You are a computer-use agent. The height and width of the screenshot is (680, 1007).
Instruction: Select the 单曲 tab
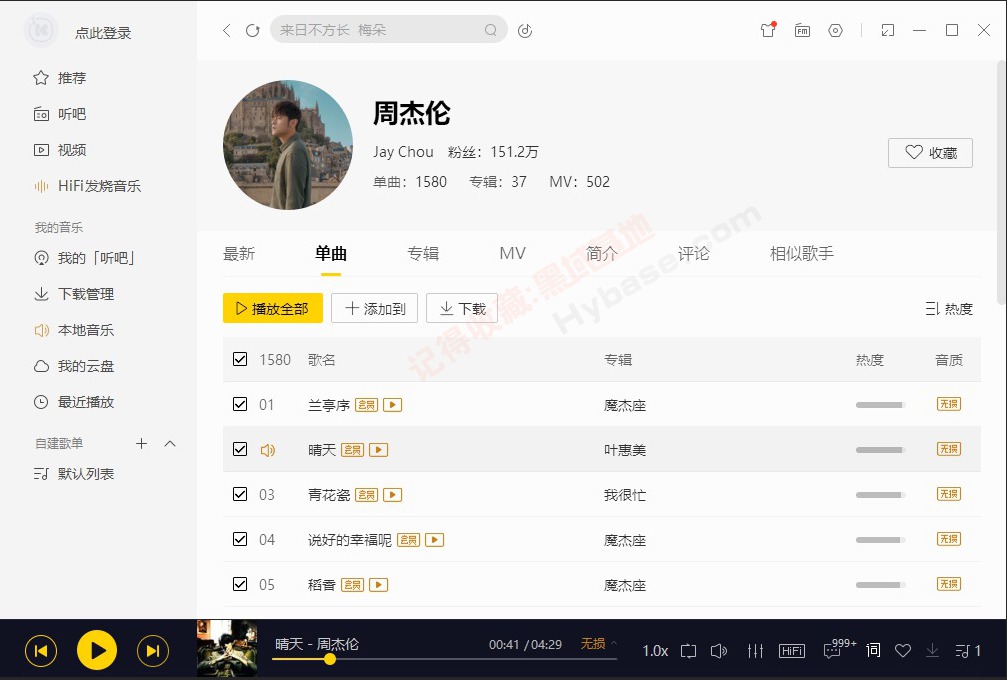pos(331,254)
